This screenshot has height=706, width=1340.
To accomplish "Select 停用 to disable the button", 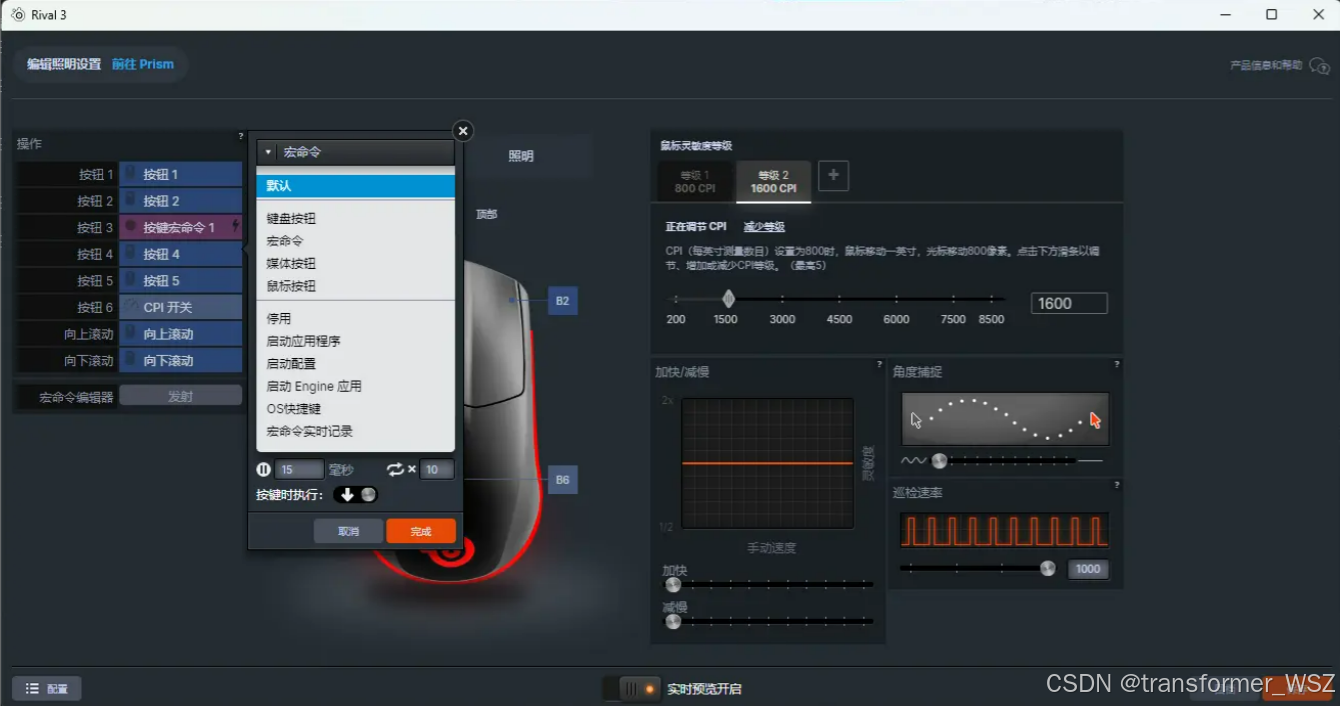I will (x=279, y=319).
